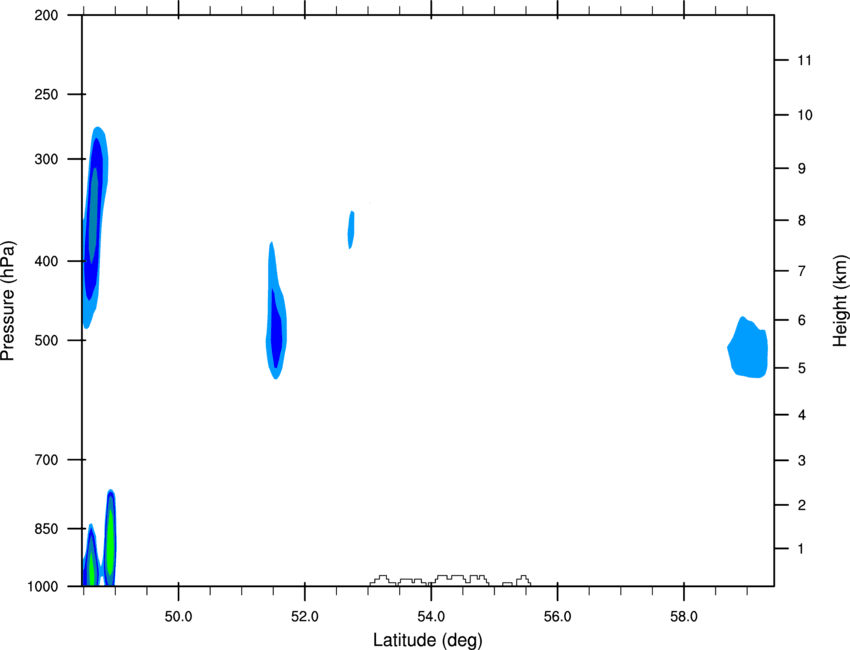Select the tall upper-level contour near 300 hPa

click(95, 228)
